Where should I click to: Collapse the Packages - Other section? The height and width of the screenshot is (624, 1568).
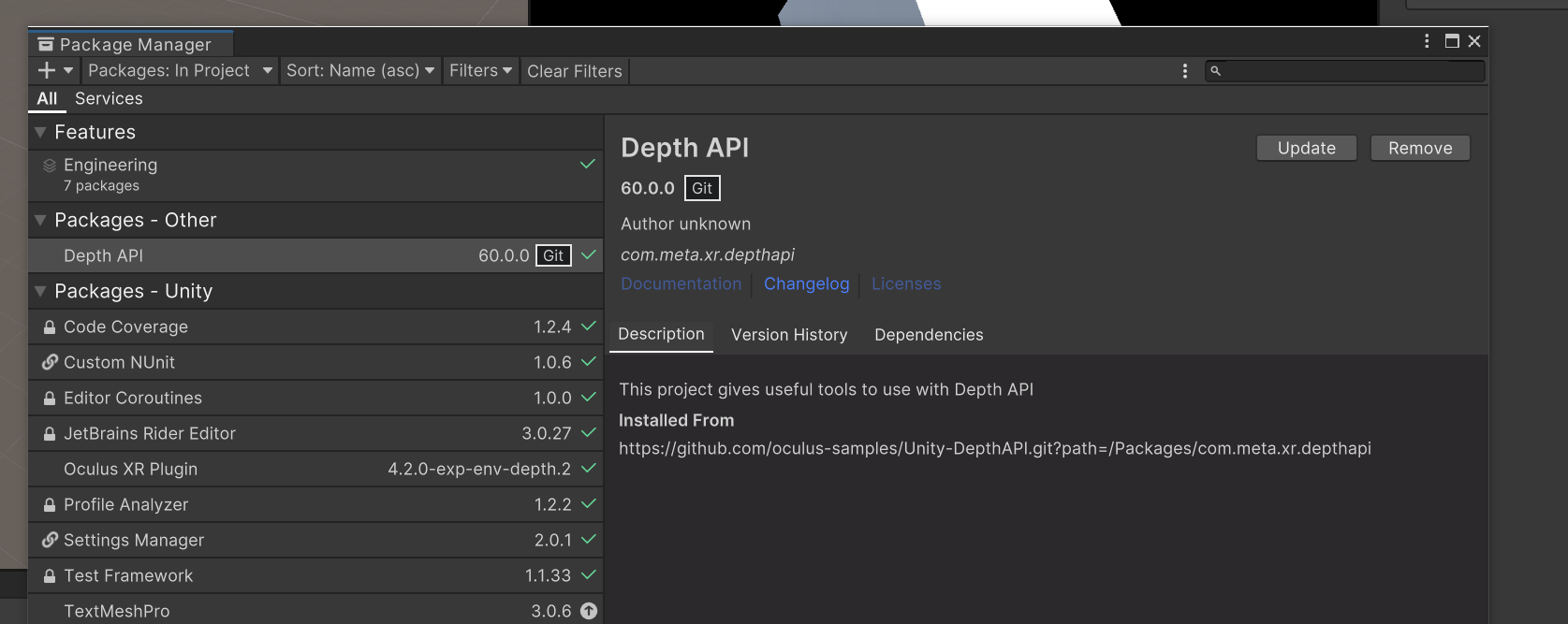pyautogui.click(x=40, y=221)
